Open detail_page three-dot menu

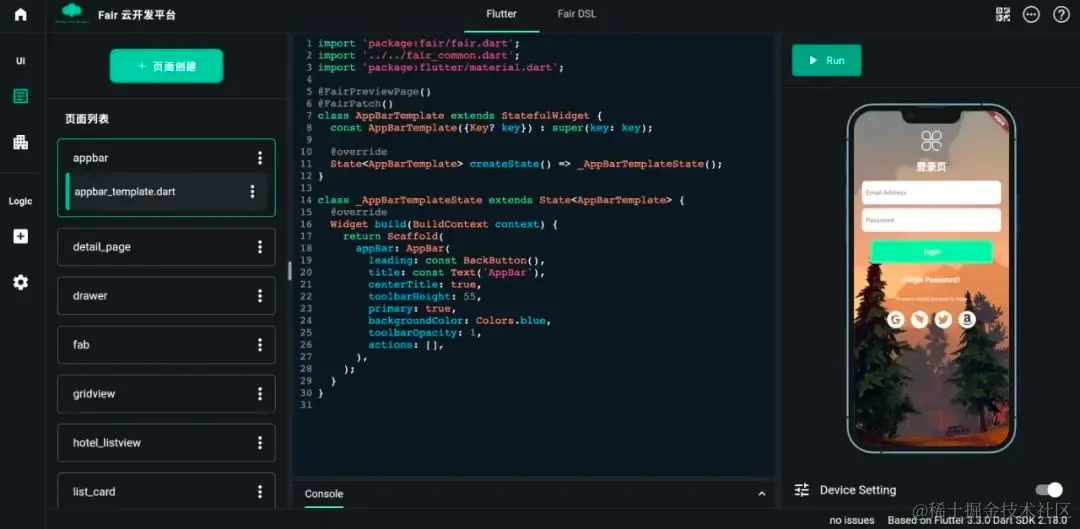[x=260, y=247]
